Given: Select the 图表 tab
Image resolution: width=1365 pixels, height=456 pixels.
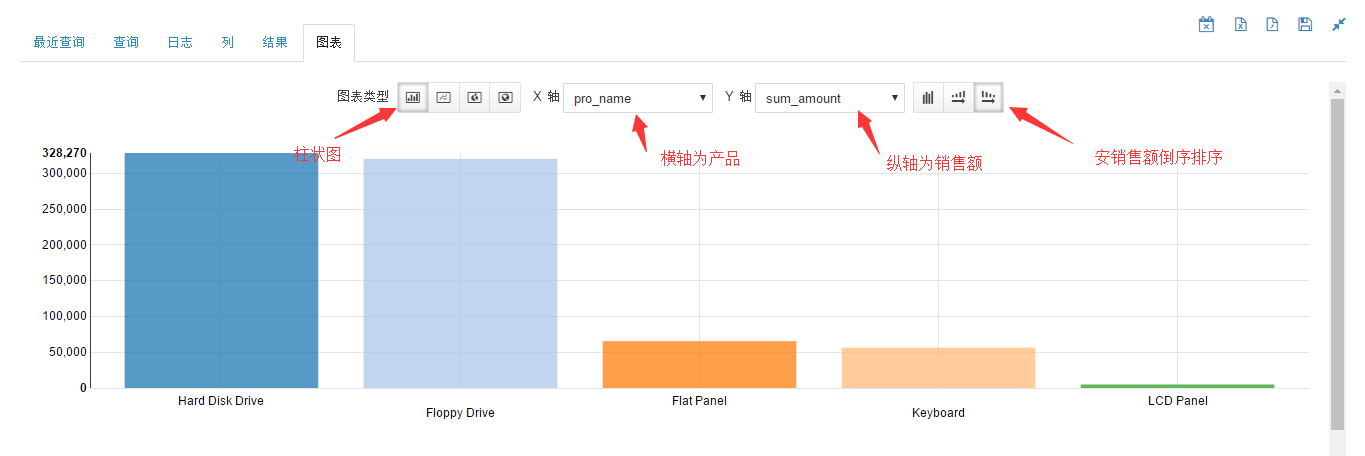Looking at the screenshot, I should click(329, 43).
